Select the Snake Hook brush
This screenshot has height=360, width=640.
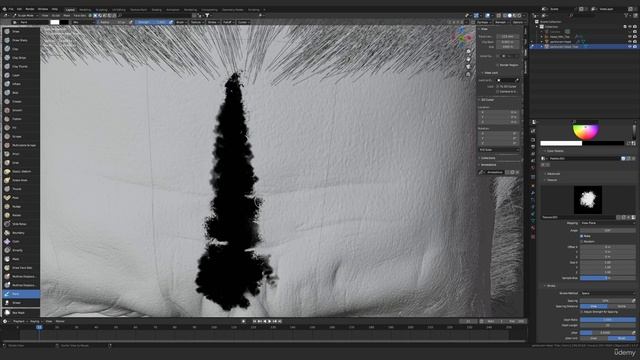[21, 180]
